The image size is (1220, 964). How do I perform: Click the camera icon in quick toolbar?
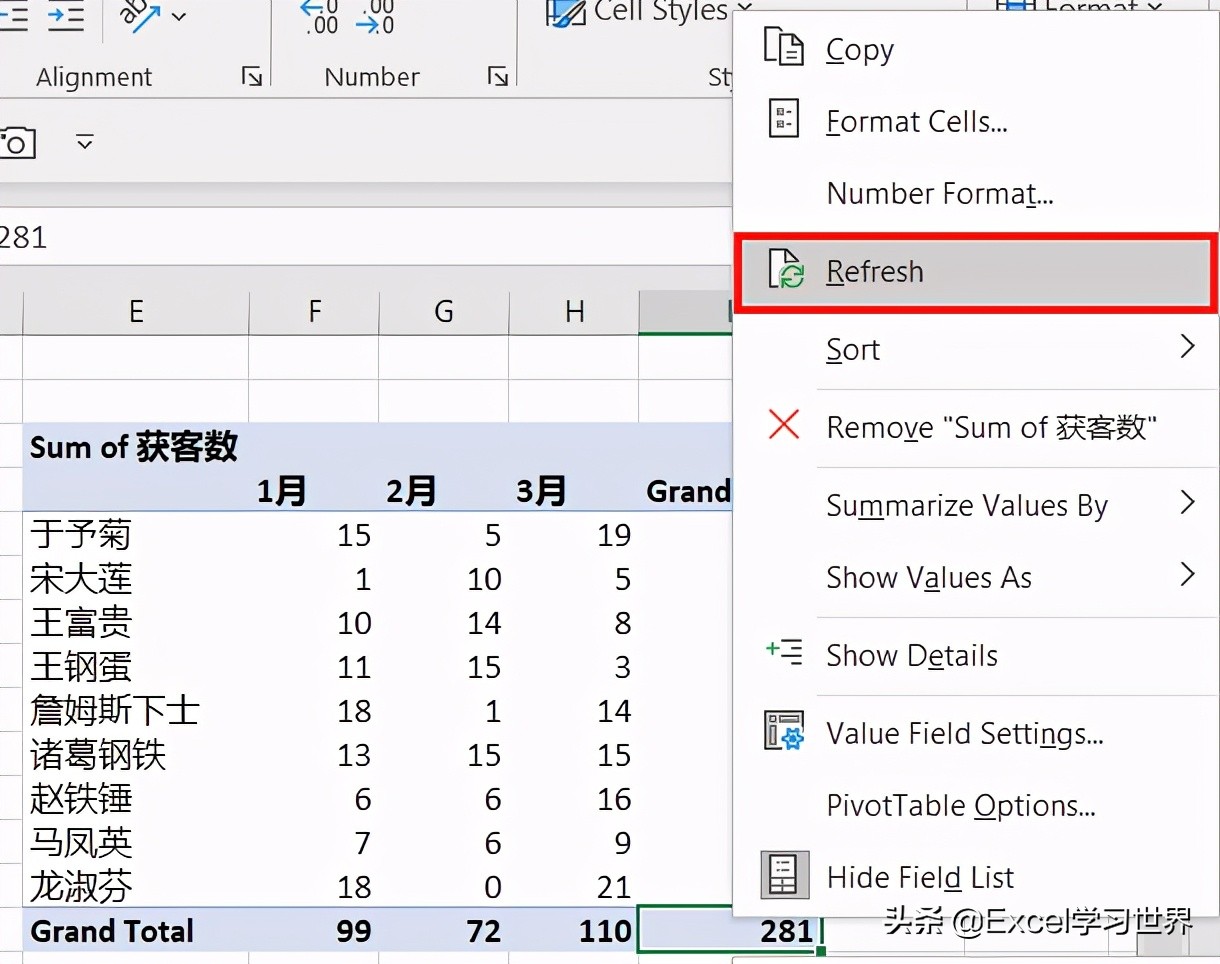pyautogui.click(x=15, y=143)
